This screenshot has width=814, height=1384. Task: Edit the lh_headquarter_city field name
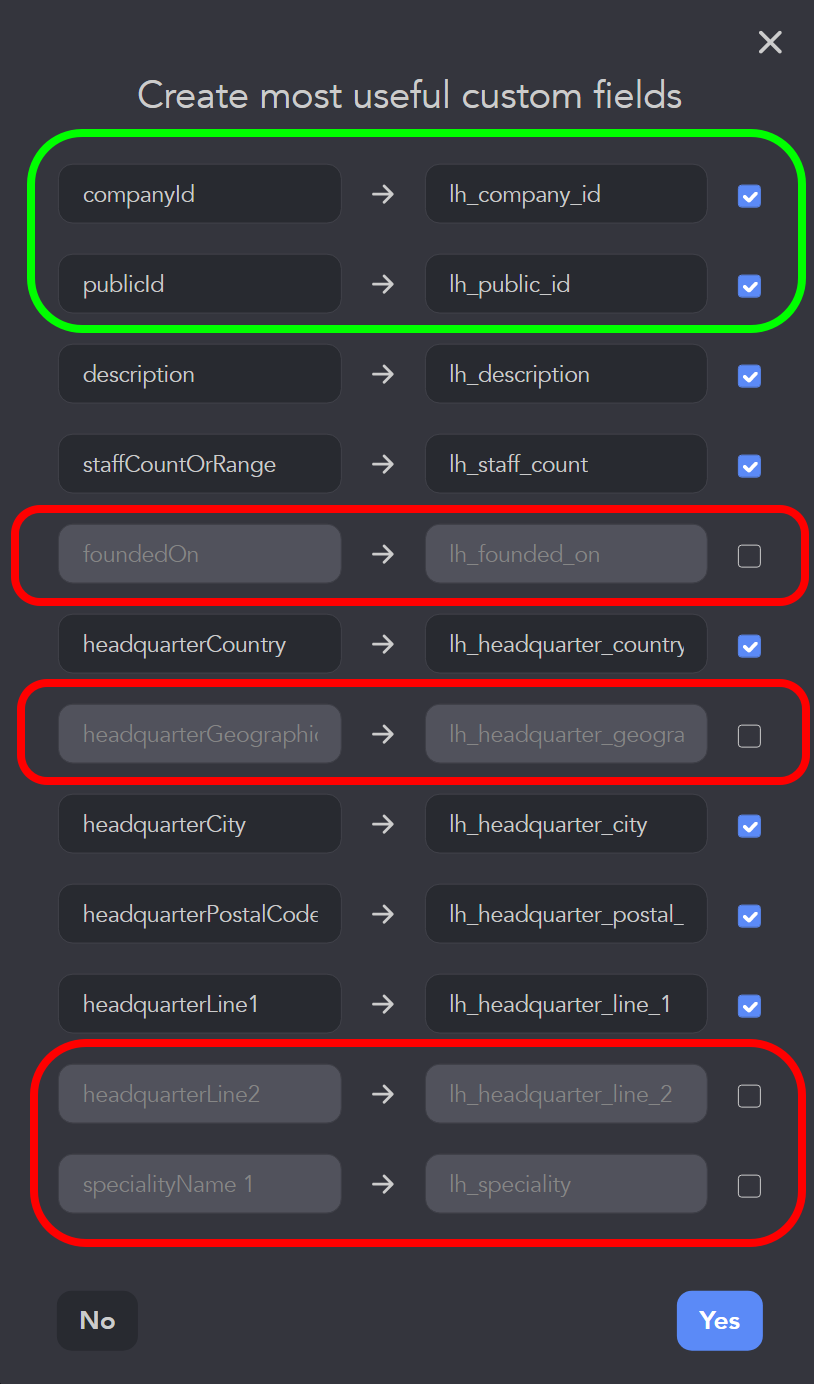(x=566, y=824)
